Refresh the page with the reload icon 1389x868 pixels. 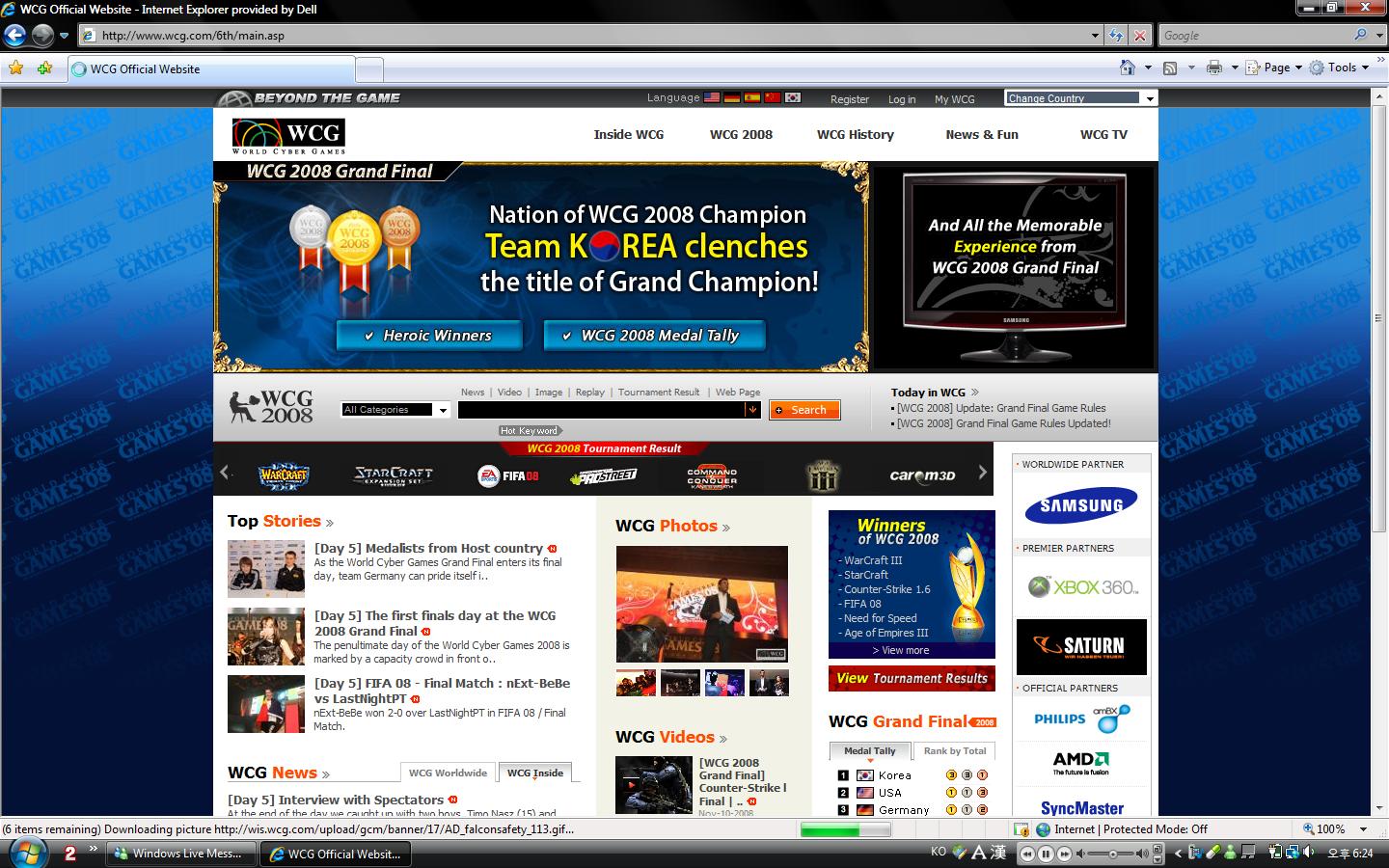[1116, 36]
